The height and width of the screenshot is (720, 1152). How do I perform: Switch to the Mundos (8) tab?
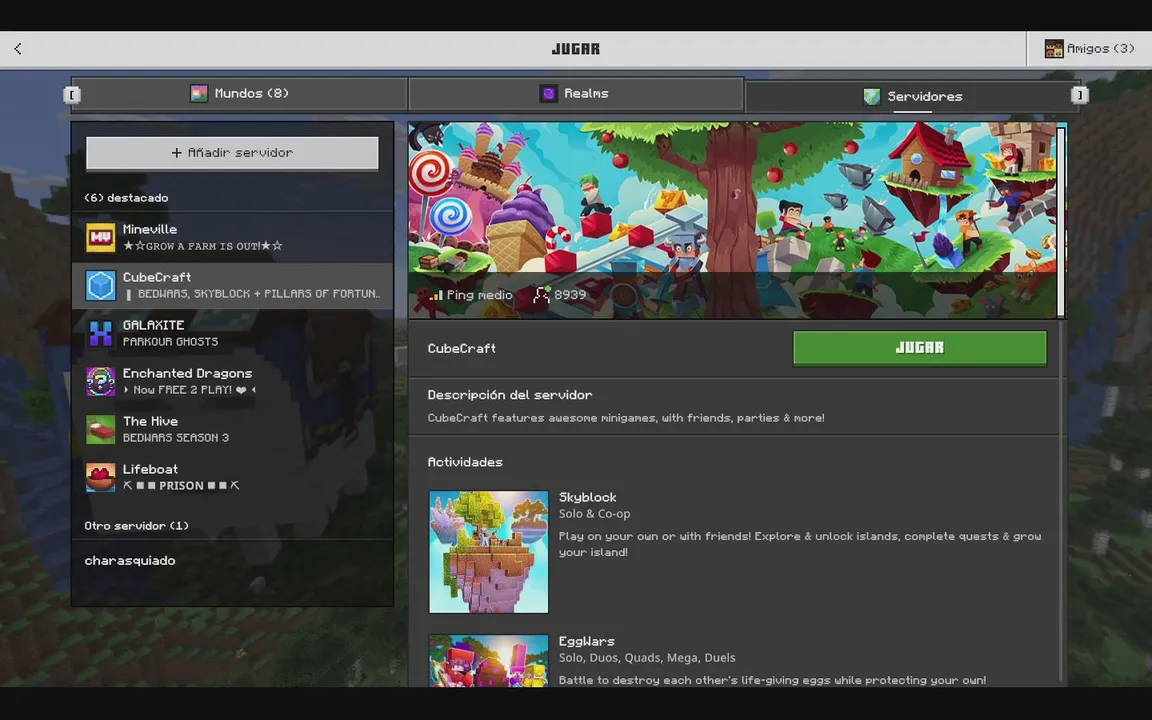pos(240,93)
